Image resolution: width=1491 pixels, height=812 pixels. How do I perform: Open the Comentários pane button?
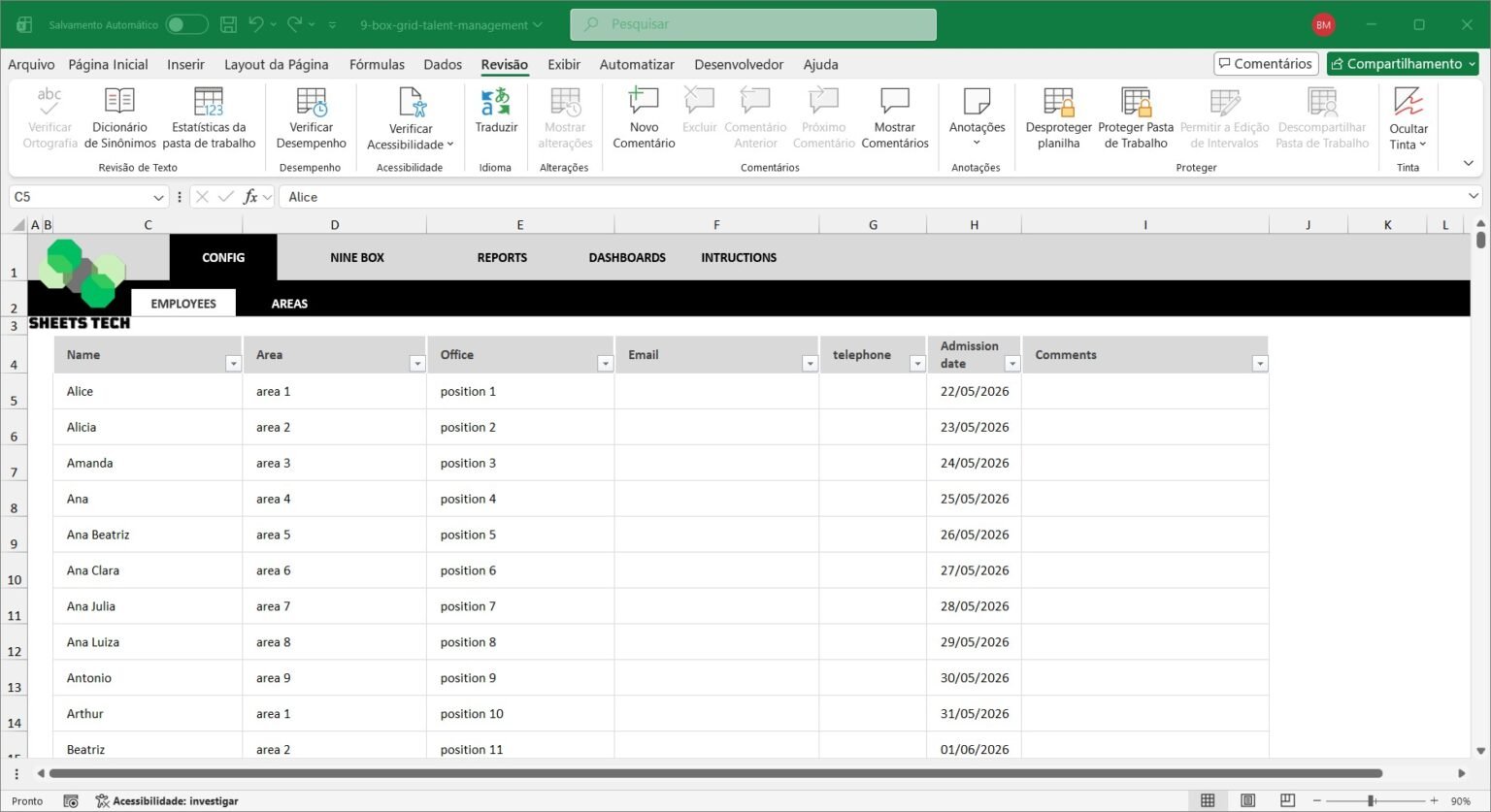[1266, 64]
